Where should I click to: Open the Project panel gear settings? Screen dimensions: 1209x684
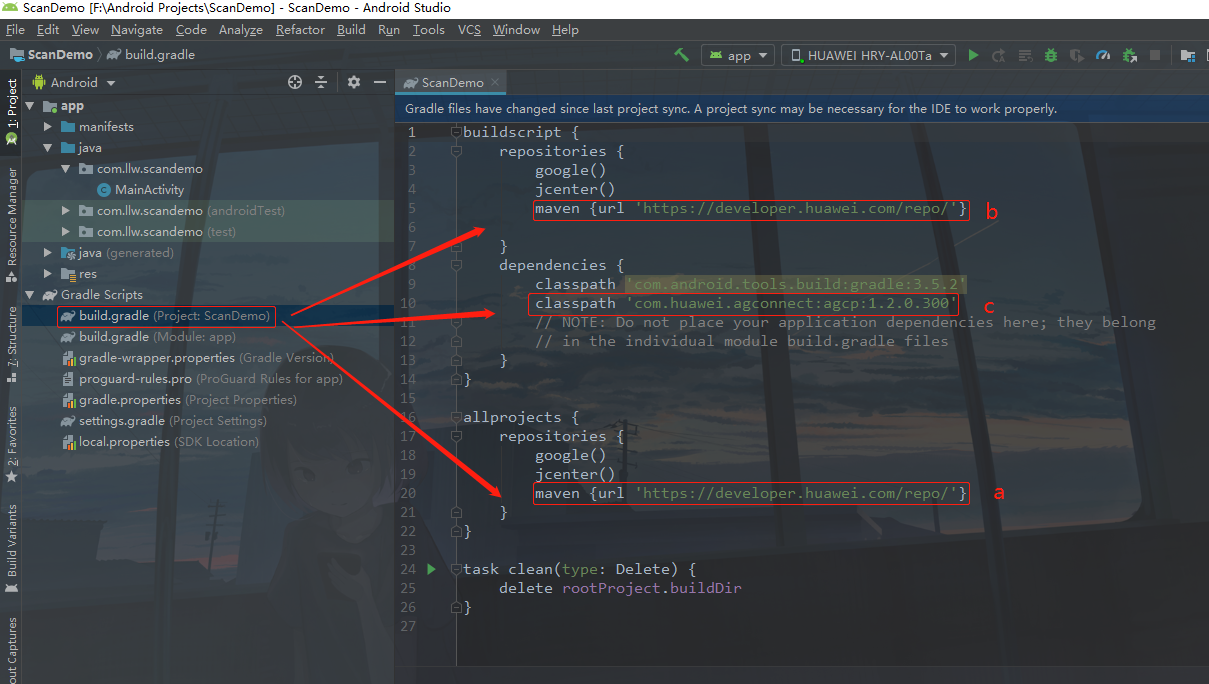pyautogui.click(x=354, y=82)
